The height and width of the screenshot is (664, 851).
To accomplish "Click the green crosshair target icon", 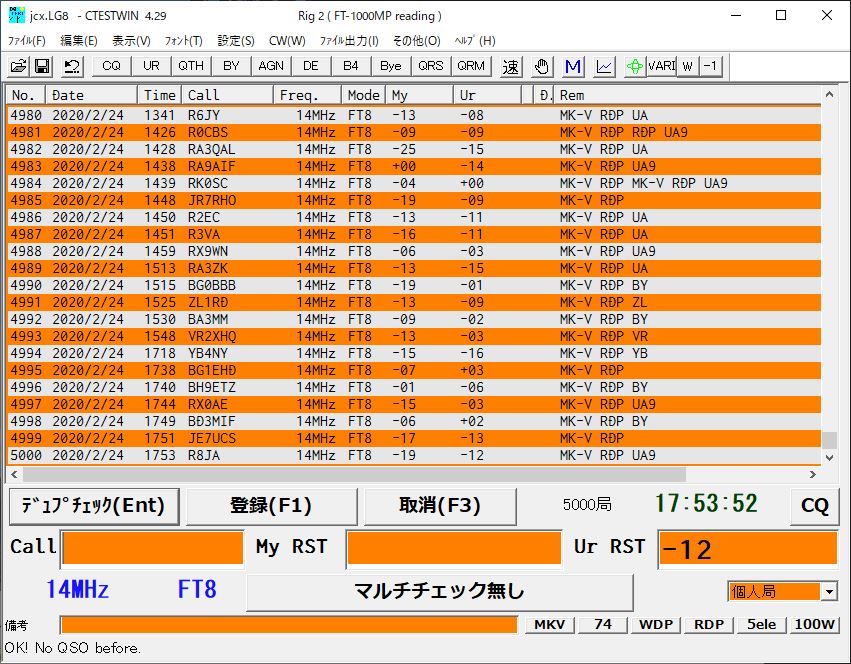I will (635, 66).
